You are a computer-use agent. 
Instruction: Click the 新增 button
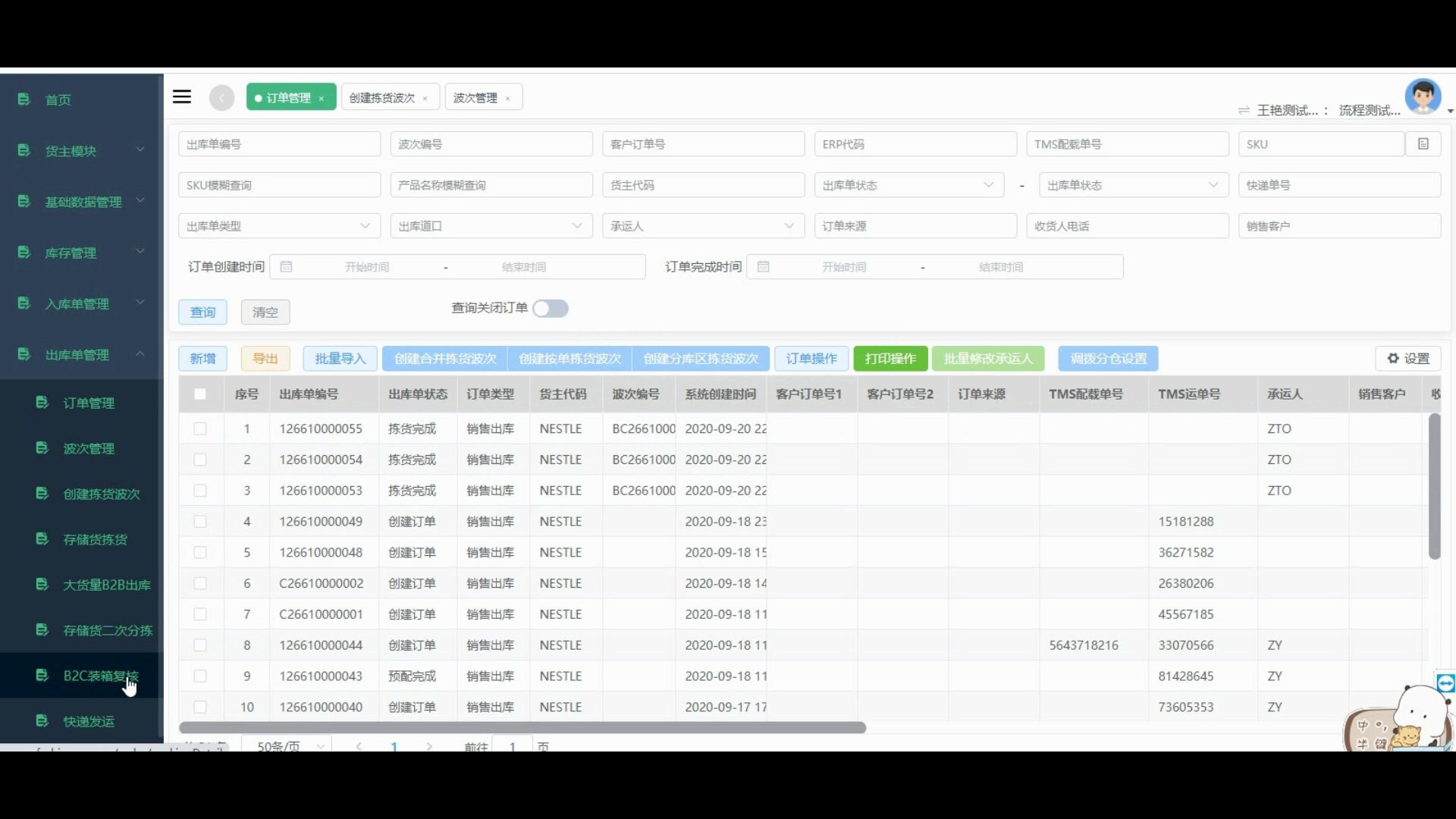coord(202,359)
